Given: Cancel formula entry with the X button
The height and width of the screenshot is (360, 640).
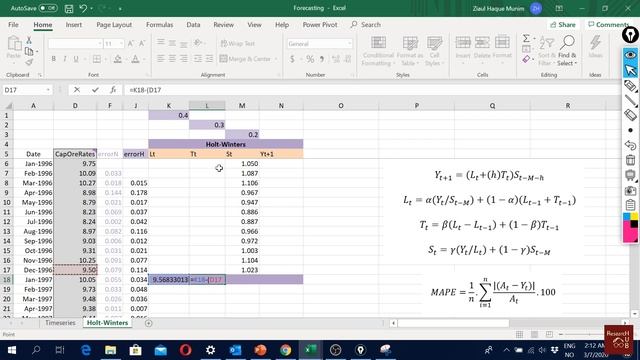Looking at the screenshot, I should pyautogui.click(x=77, y=90).
